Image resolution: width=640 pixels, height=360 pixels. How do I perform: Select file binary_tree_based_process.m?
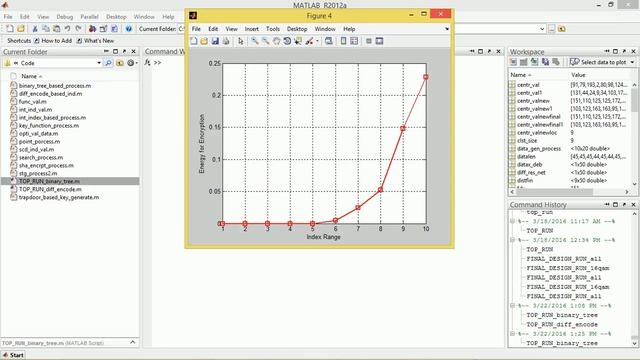(x=55, y=86)
